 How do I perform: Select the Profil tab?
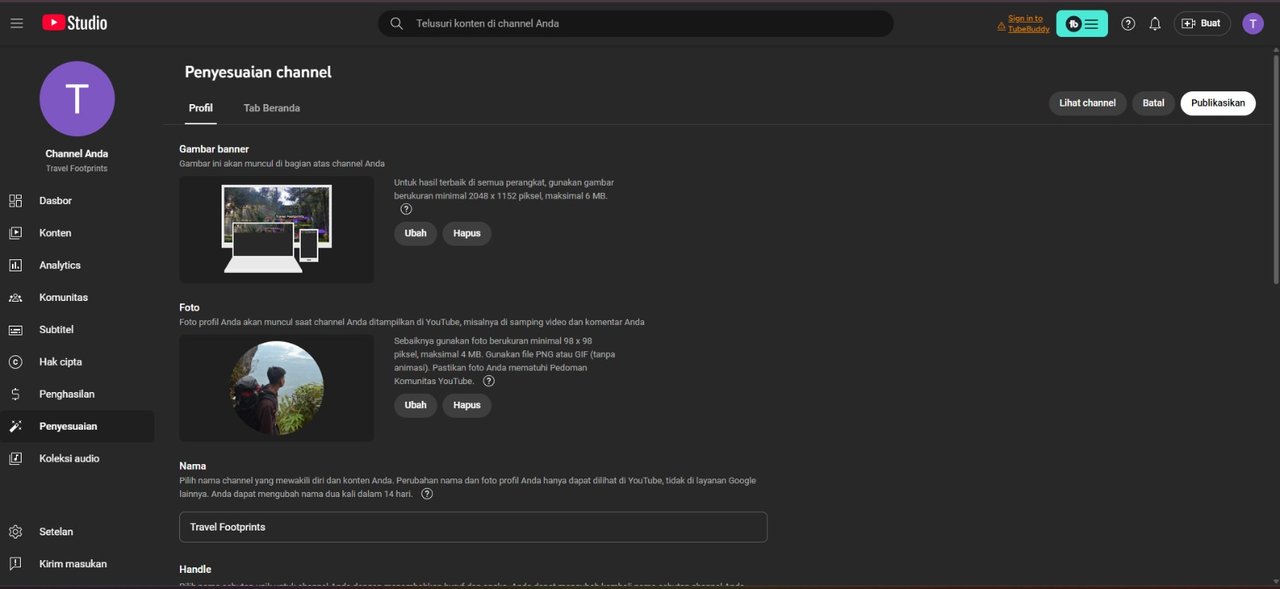(x=201, y=108)
